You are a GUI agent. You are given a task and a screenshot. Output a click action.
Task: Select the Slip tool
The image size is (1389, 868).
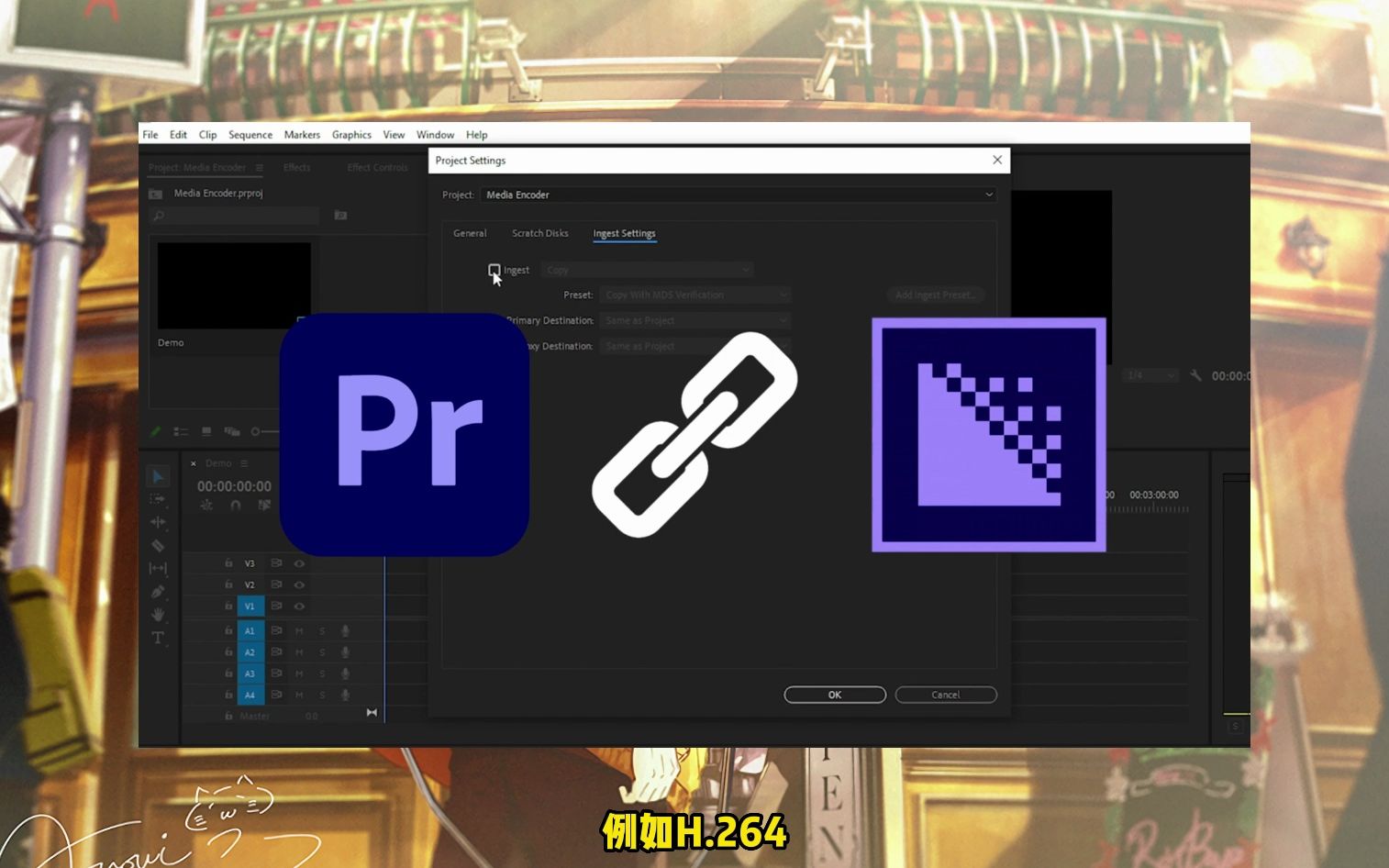158,568
